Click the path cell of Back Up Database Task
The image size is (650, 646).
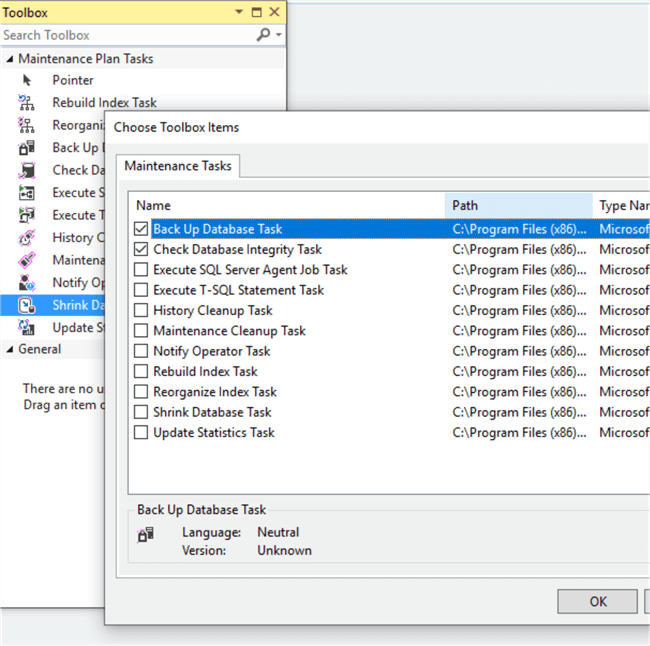coord(519,229)
